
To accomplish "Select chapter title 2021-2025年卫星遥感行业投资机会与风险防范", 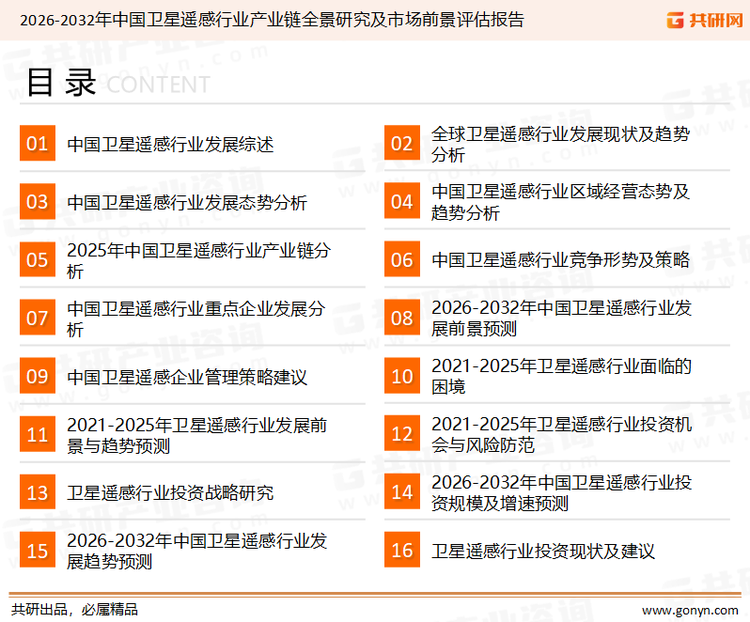I will click(x=562, y=434).
